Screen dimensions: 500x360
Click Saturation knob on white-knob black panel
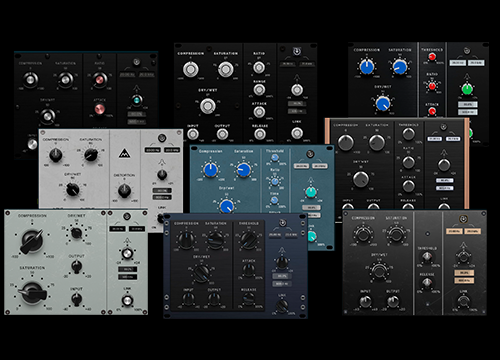tap(226, 69)
